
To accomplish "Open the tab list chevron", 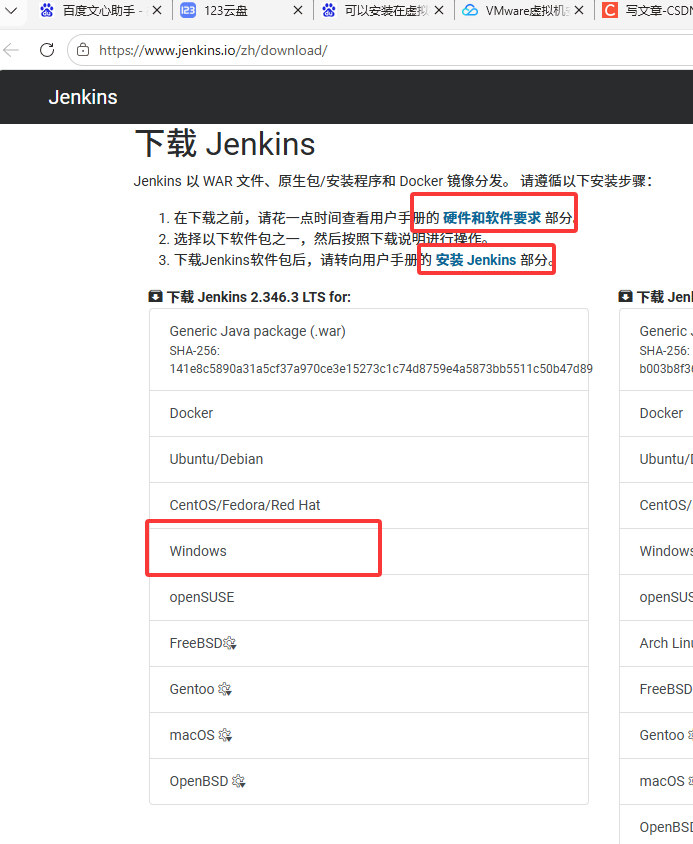I will click(11, 10).
